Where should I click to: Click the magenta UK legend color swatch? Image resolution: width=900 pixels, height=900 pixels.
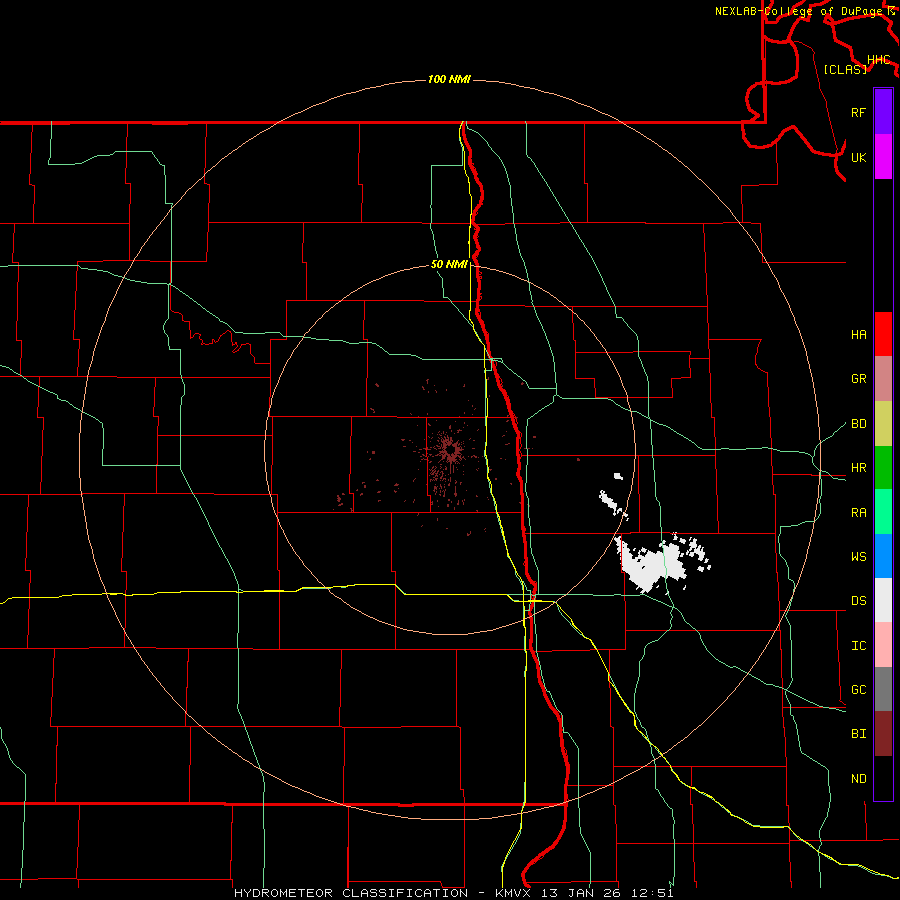point(883,157)
